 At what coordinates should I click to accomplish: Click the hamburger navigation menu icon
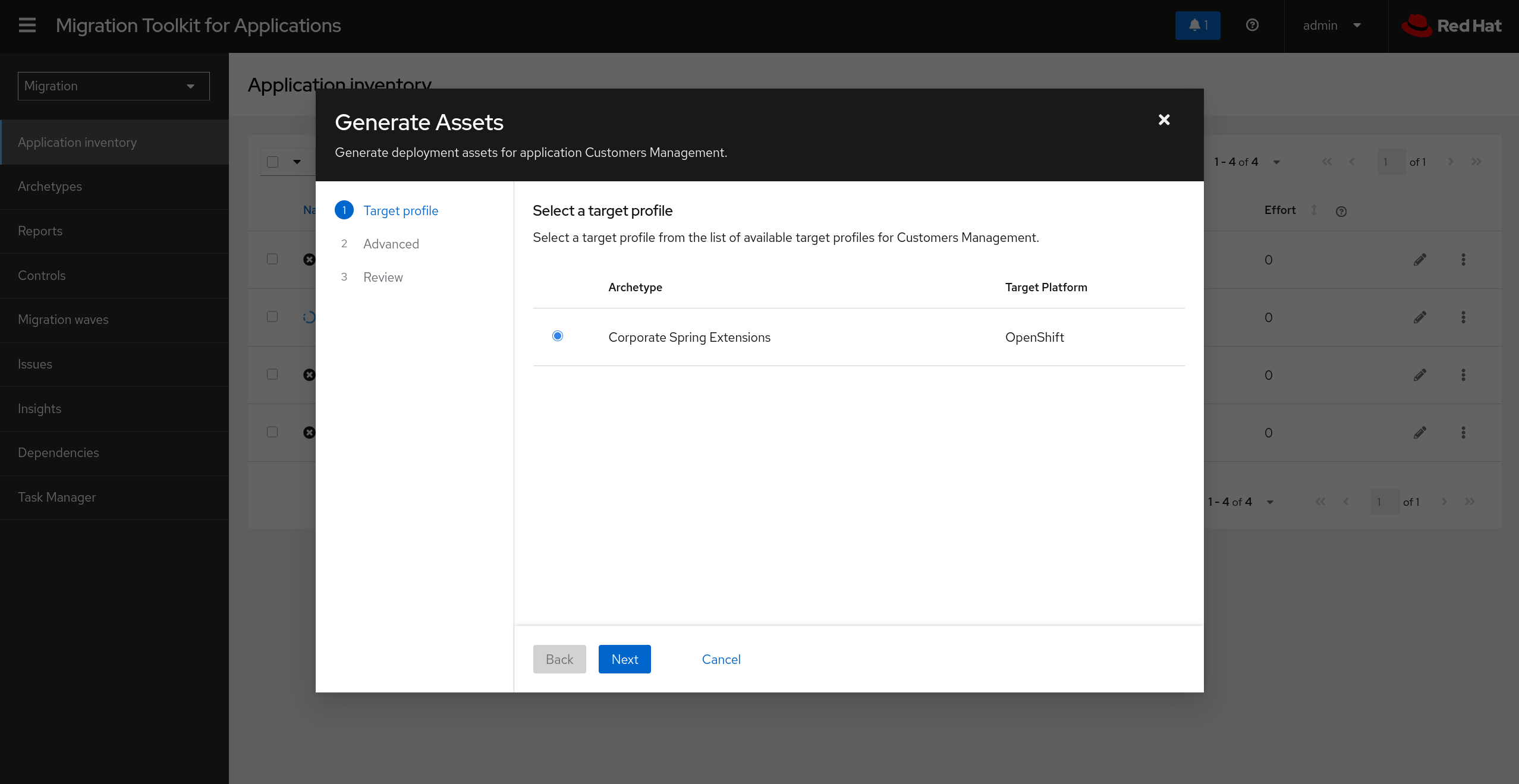(27, 25)
